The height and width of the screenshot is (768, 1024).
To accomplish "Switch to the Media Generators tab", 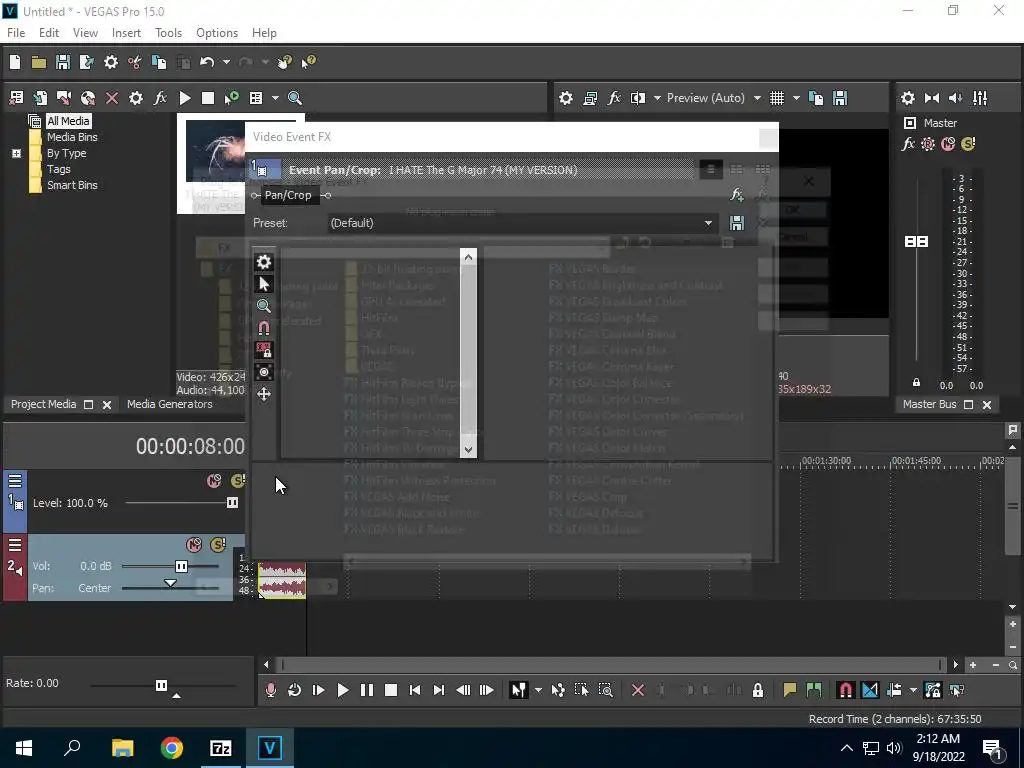I will 169,404.
